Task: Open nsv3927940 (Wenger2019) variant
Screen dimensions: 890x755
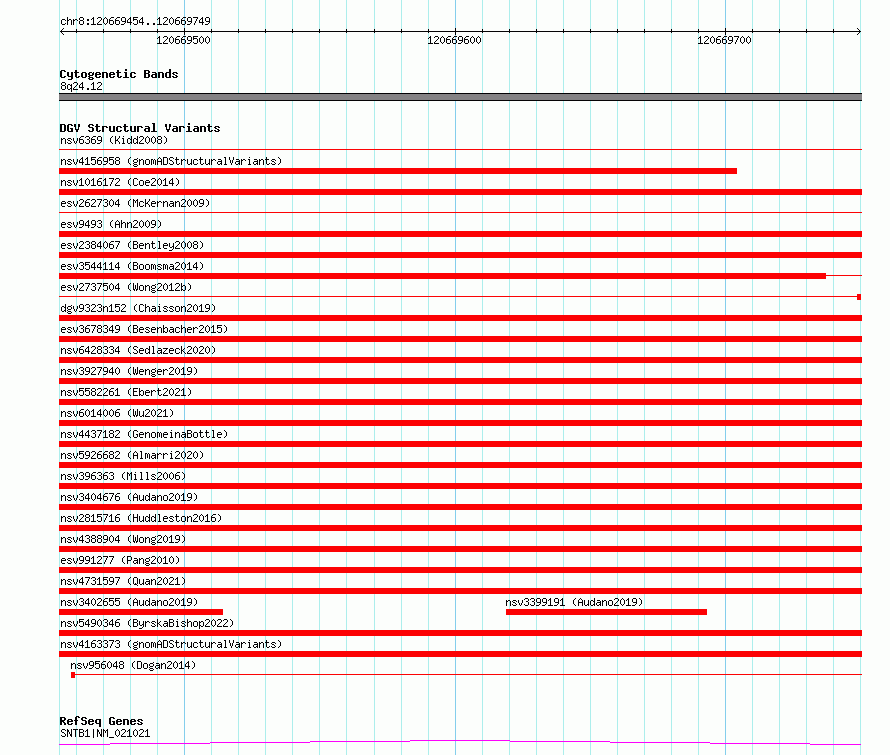Action: click(129, 371)
